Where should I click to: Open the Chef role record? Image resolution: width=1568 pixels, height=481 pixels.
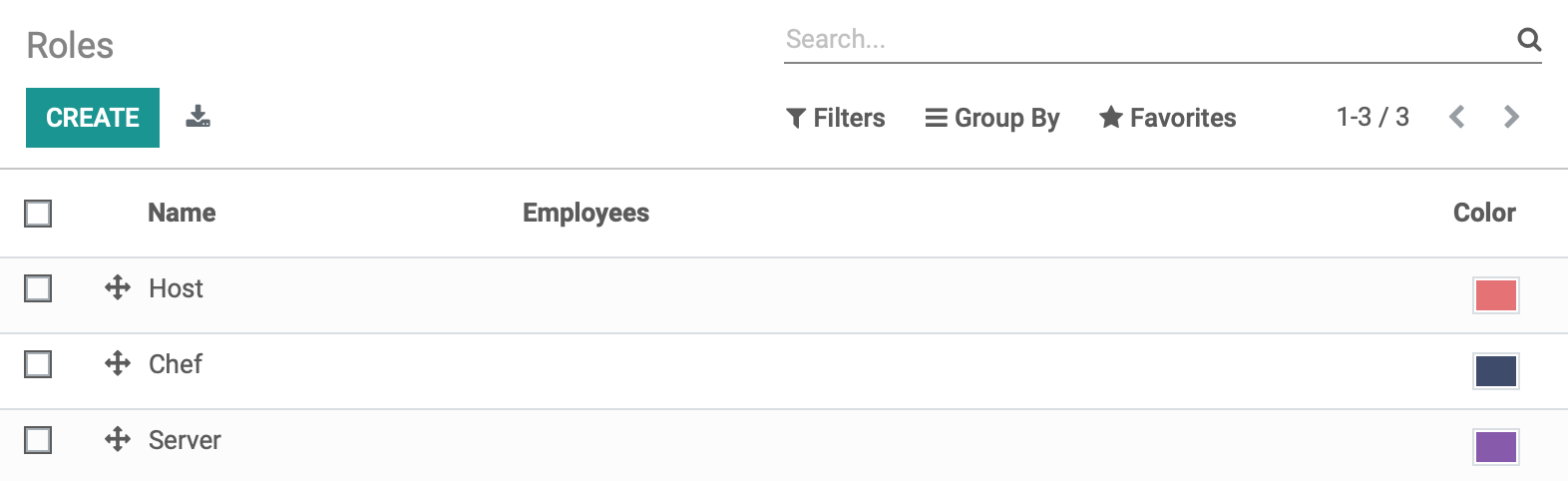176,364
